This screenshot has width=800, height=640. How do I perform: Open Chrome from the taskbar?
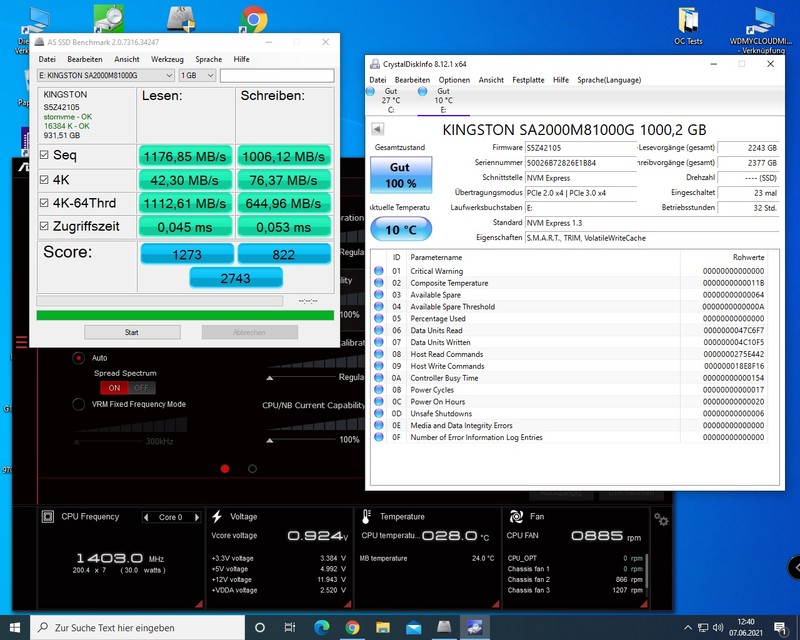352,627
